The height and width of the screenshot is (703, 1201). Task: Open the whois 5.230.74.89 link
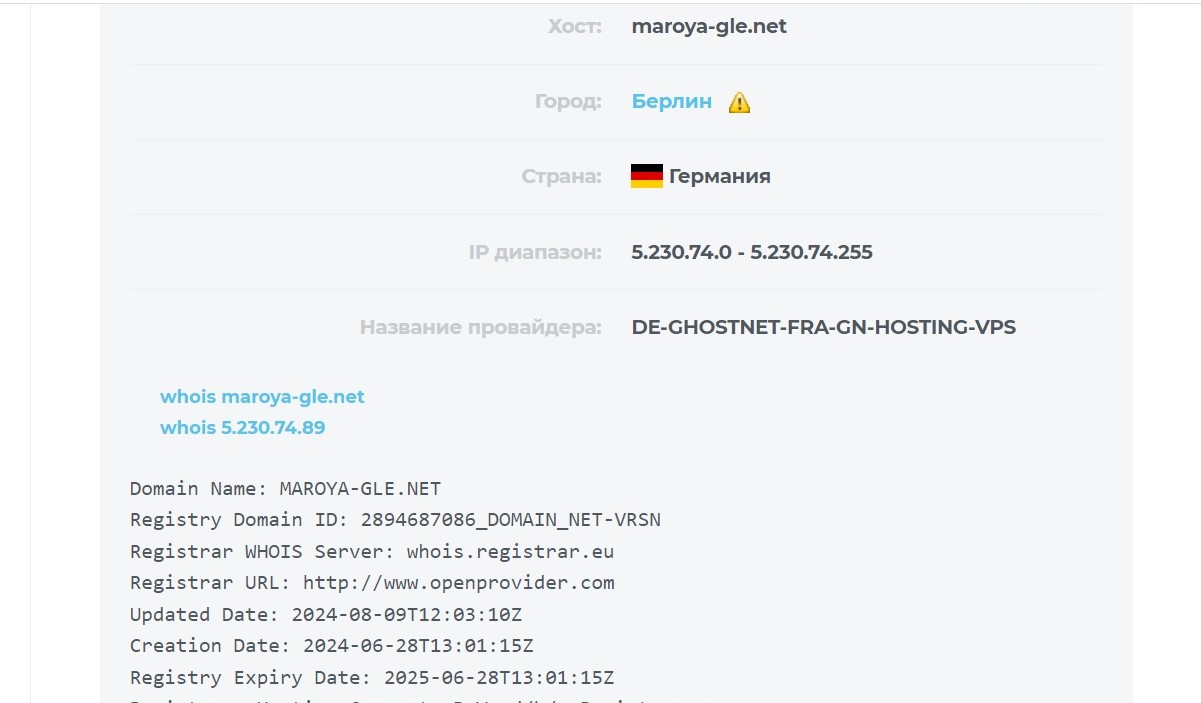click(x=242, y=428)
